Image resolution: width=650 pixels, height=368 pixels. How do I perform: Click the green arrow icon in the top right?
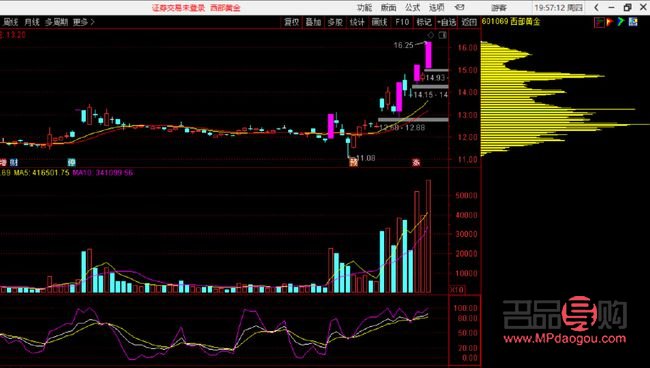[x=621, y=22]
